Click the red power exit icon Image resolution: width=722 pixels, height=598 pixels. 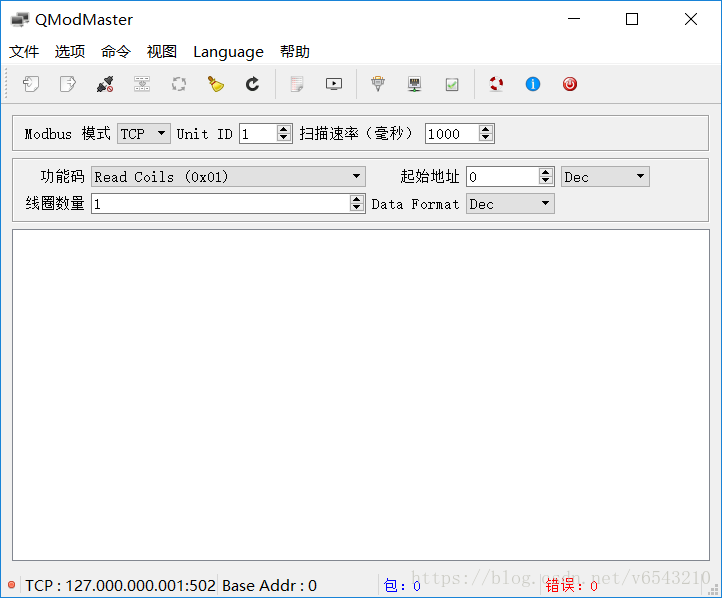click(x=570, y=84)
